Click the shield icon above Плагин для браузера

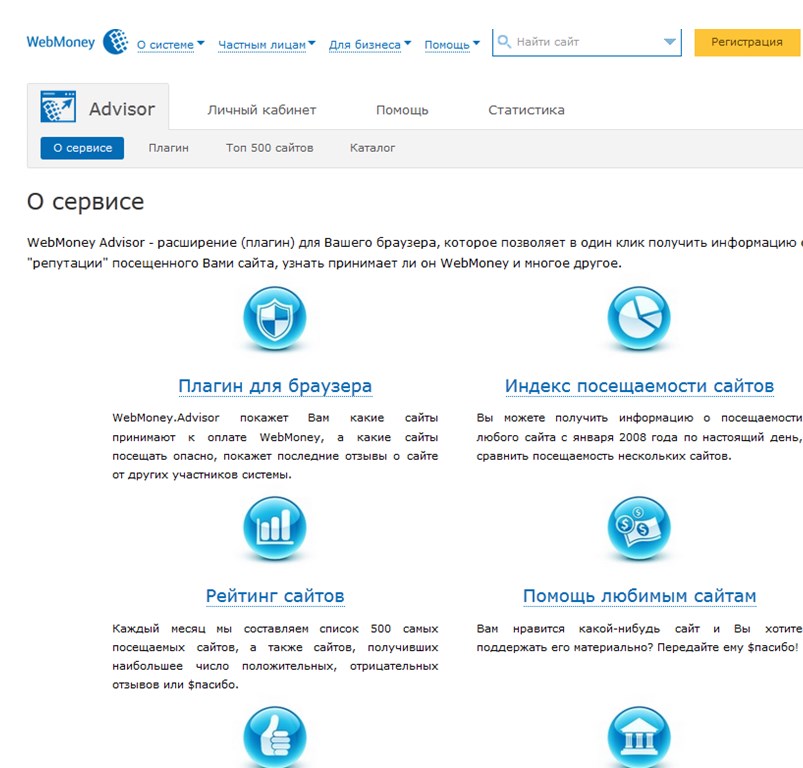(274, 318)
